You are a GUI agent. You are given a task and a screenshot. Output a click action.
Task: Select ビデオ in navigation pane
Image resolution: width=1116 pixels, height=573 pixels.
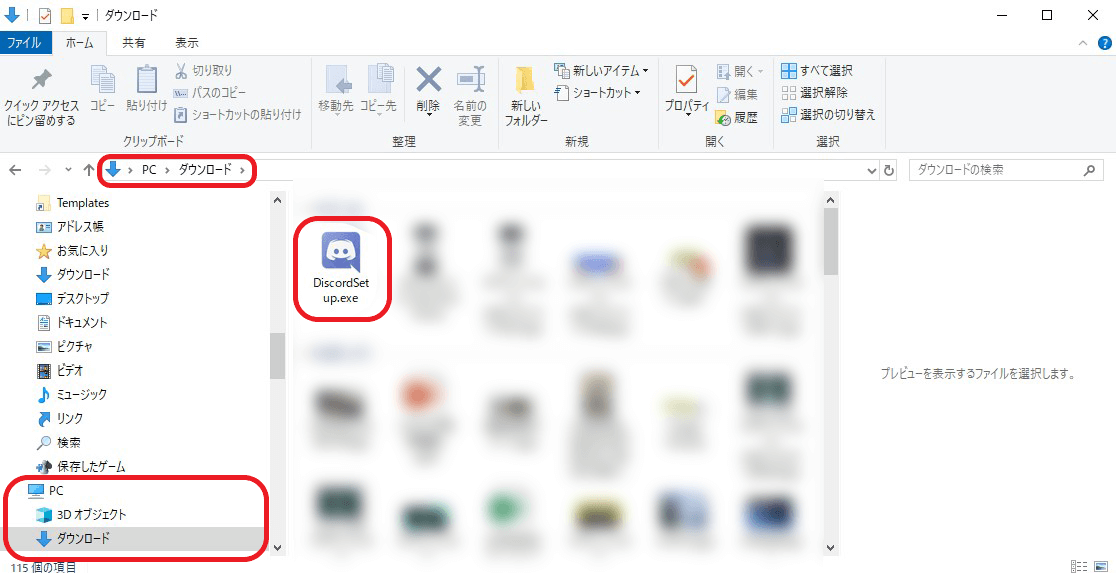click(x=60, y=370)
